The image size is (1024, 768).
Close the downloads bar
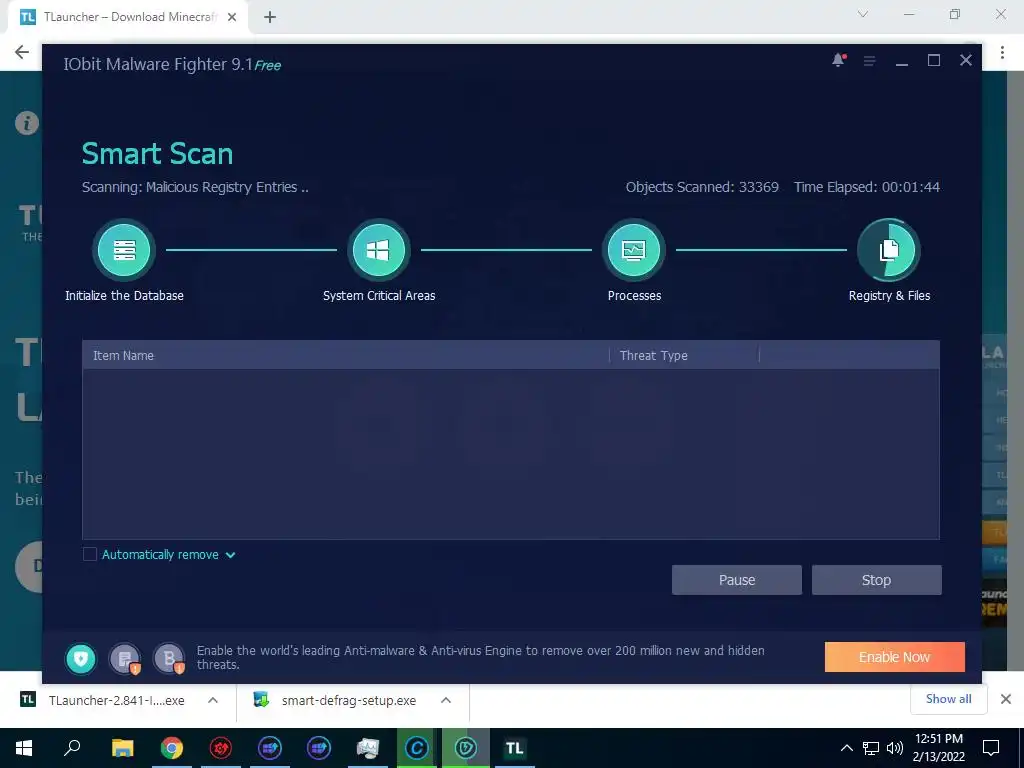pos(1006,699)
